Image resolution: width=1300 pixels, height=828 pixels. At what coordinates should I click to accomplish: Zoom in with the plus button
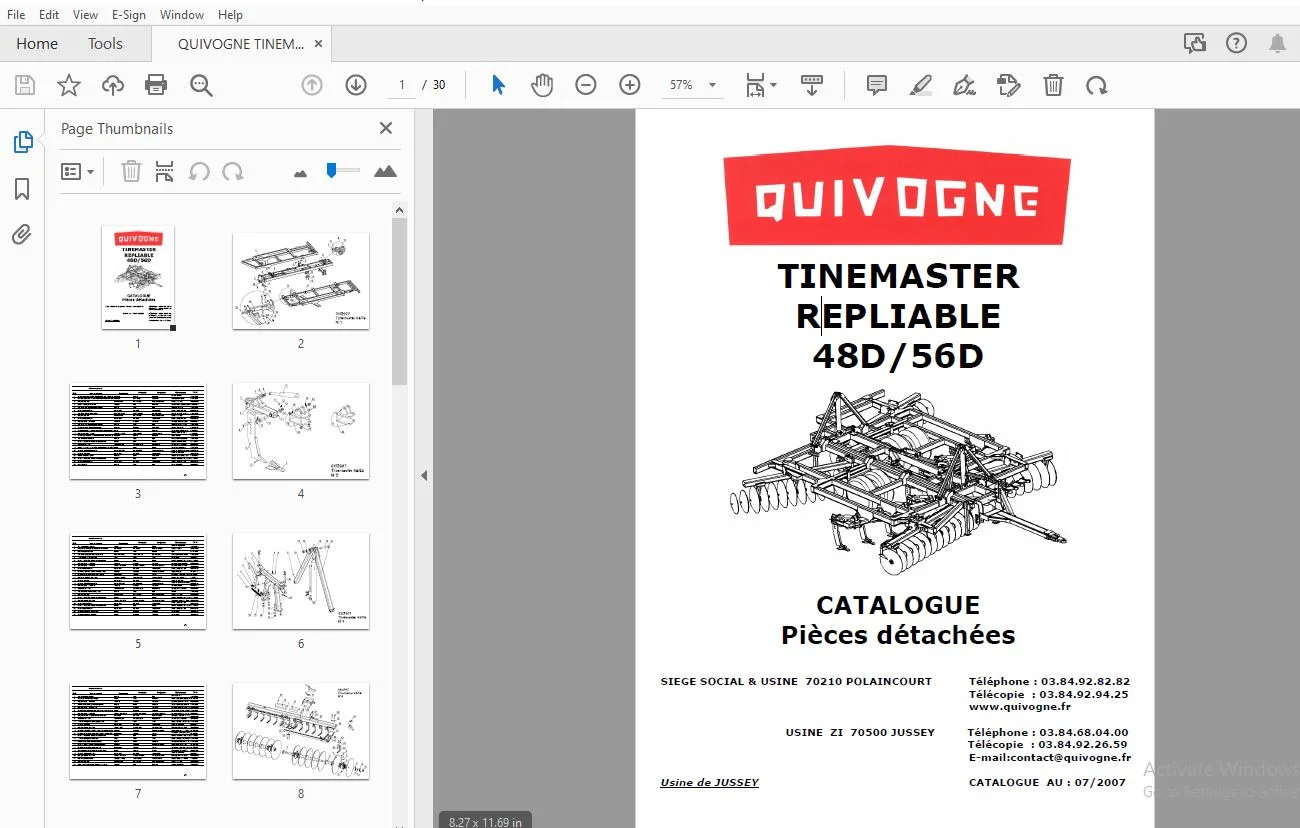[x=630, y=86]
